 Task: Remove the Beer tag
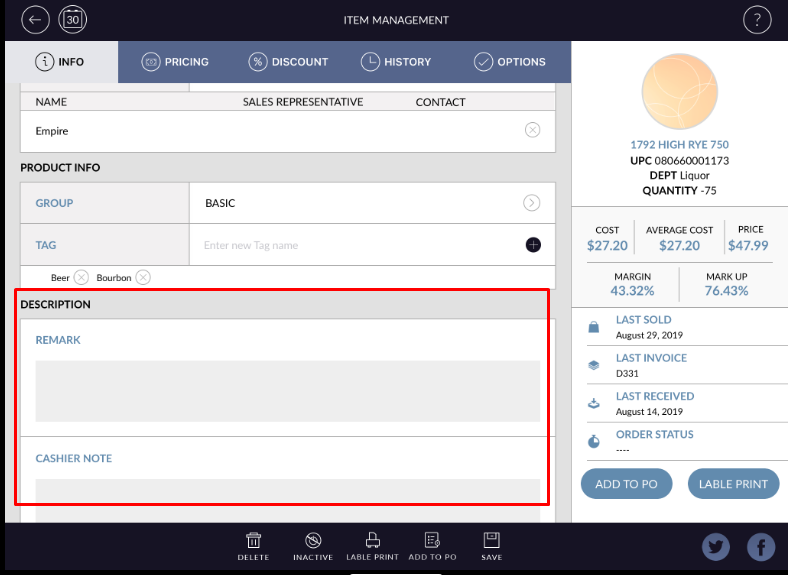coord(81,277)
